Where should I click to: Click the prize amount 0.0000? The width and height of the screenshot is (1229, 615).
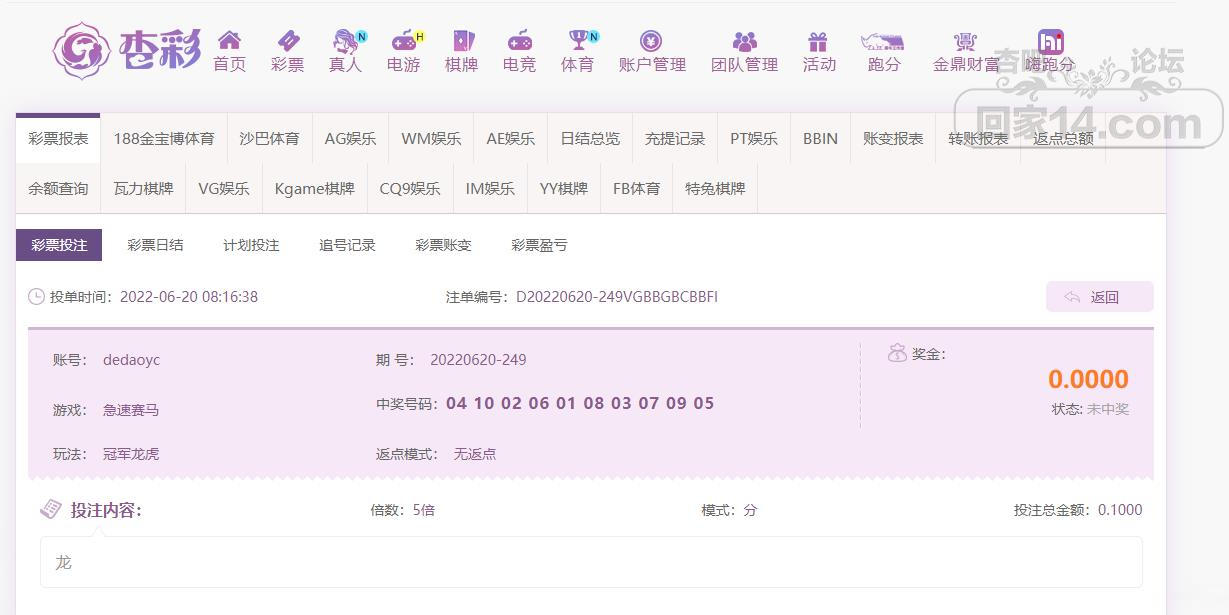click(x=1088, y=380)
